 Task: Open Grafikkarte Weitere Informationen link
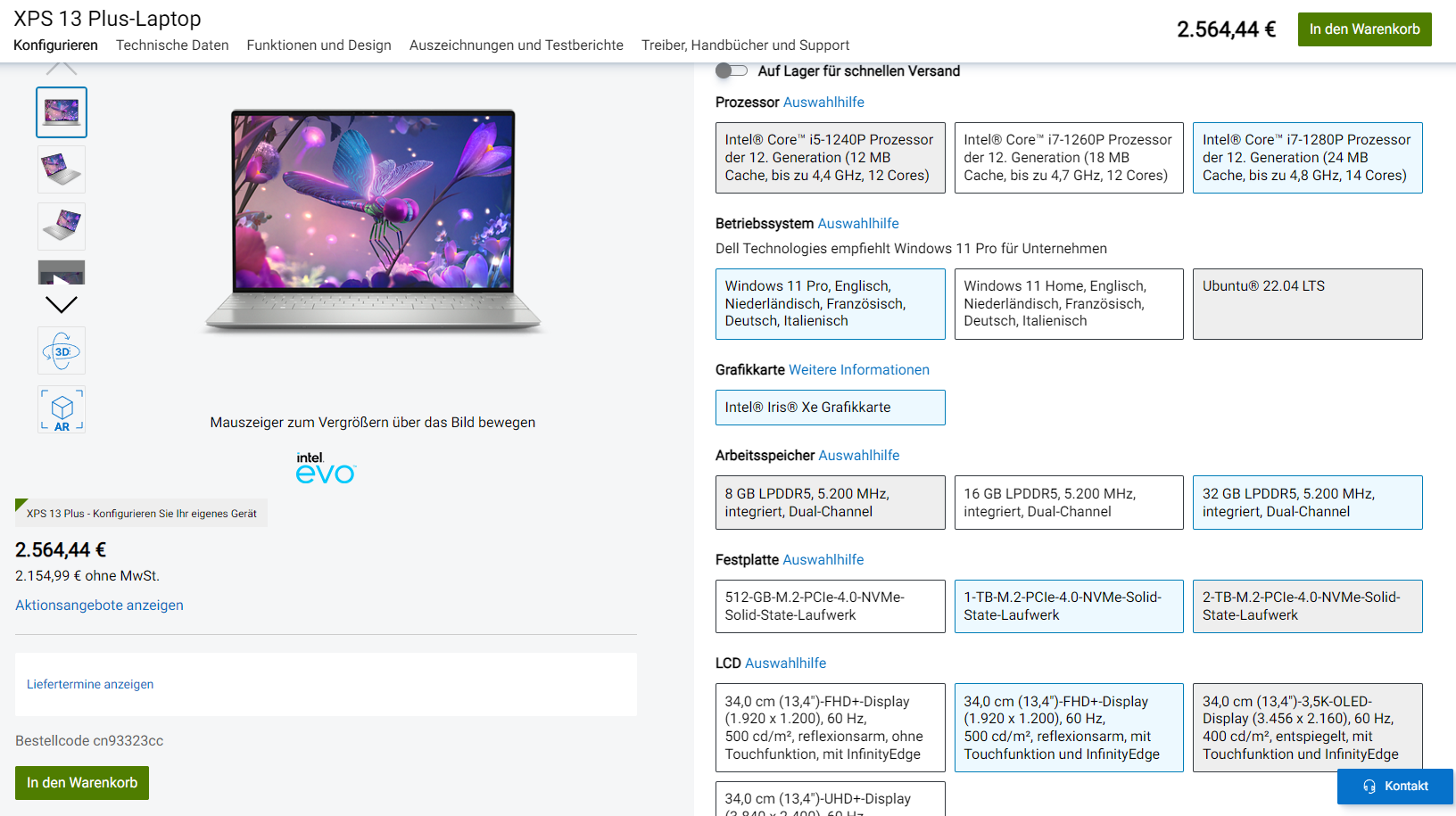click(859, 370)
